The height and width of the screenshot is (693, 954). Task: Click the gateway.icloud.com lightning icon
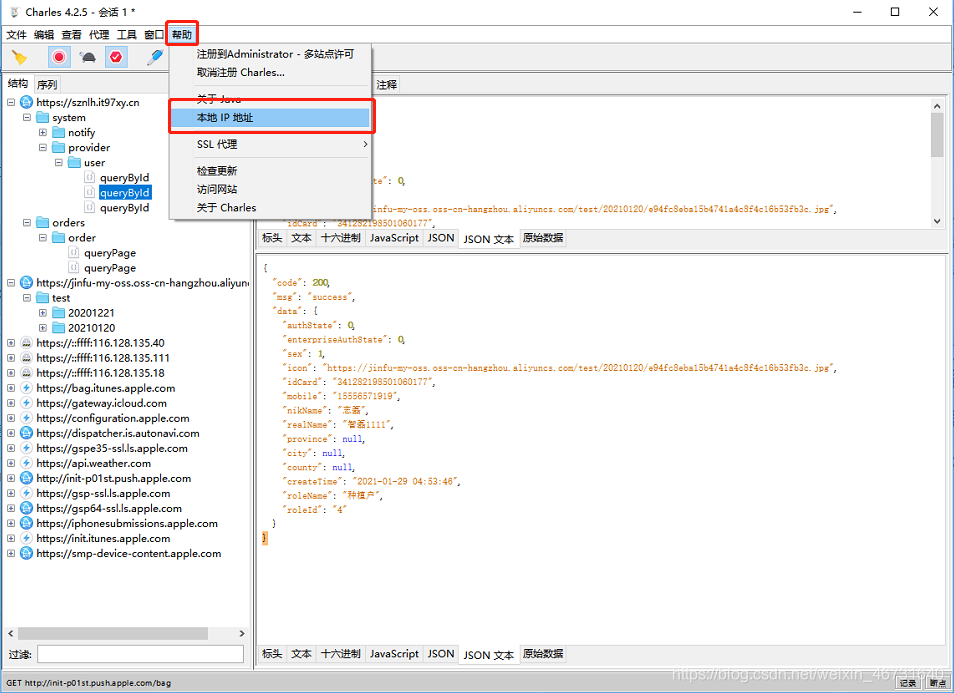click(x=26, y=403)
